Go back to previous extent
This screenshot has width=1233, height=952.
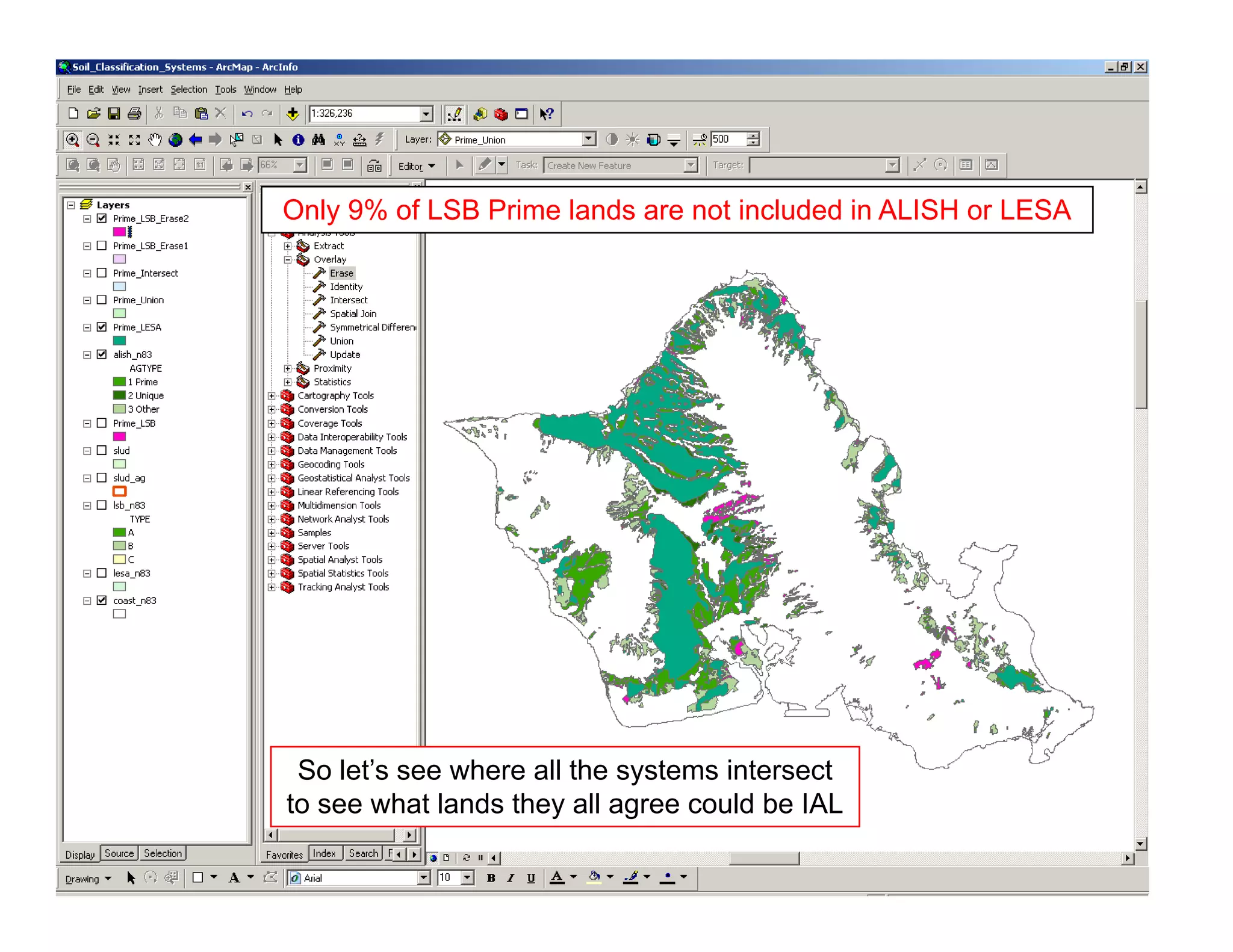coord(195,140)
